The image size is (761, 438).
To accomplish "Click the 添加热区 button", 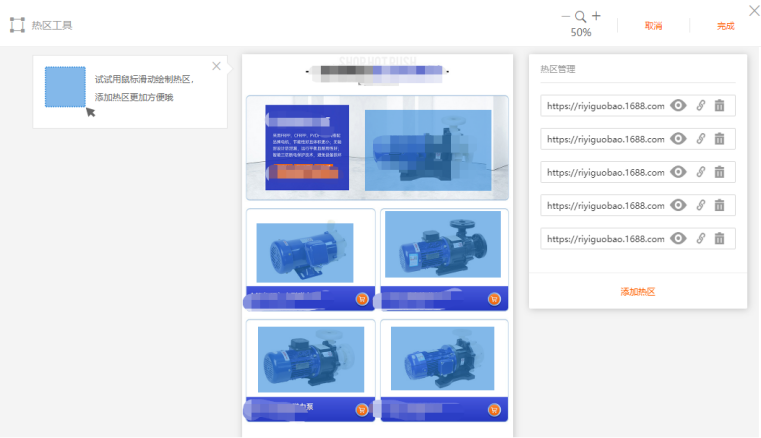I will 637,291.
